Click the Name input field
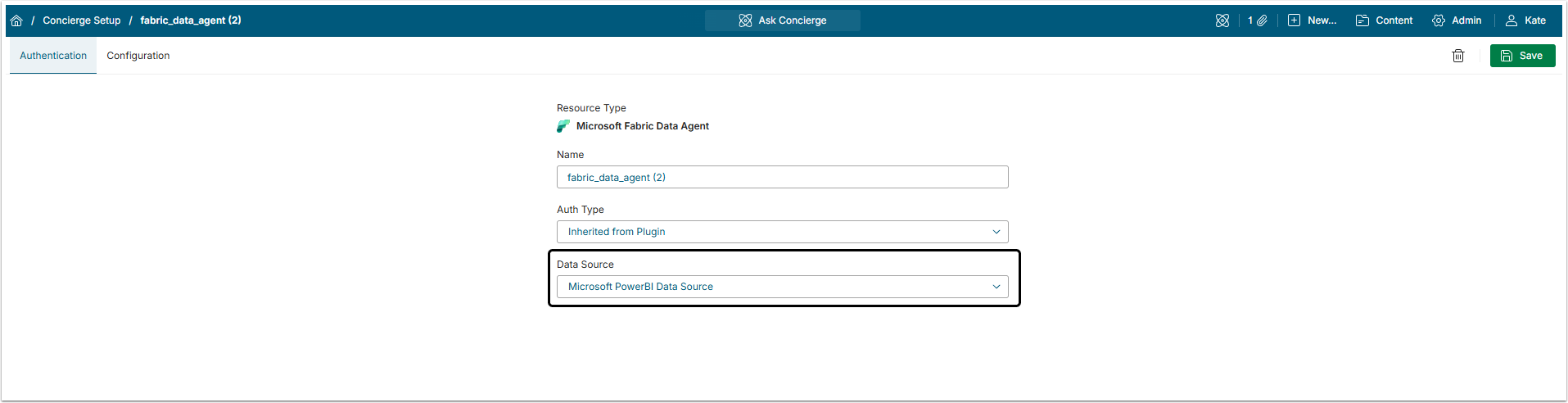Viewport: 1568px width, 403px height. click(x=782, y=177)
